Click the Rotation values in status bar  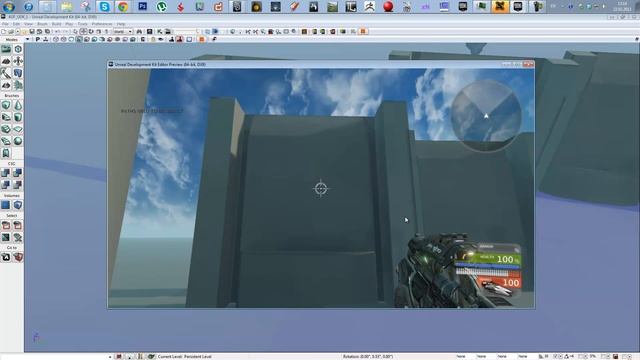coord(368,356)
